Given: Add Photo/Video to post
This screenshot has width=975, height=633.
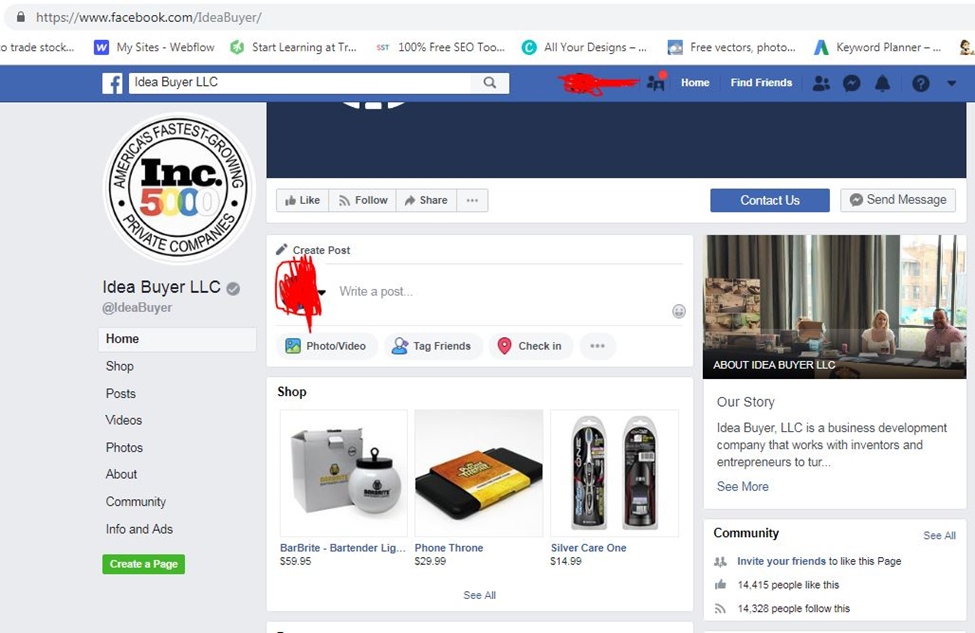Looking at the screenshot, I should click(x=326, y=346).
